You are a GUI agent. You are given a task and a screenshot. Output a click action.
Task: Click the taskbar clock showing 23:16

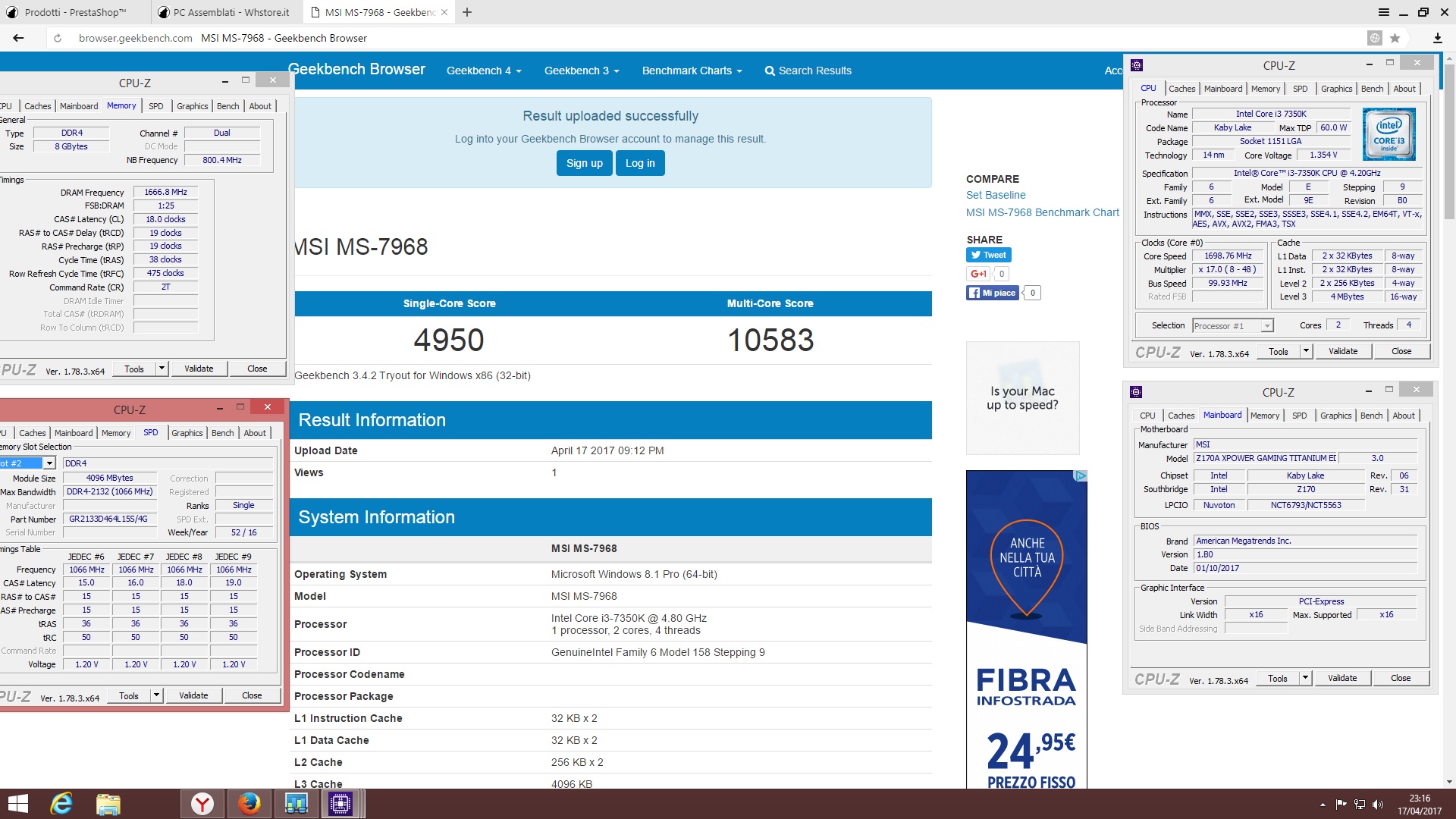(x=1420, y=805)
